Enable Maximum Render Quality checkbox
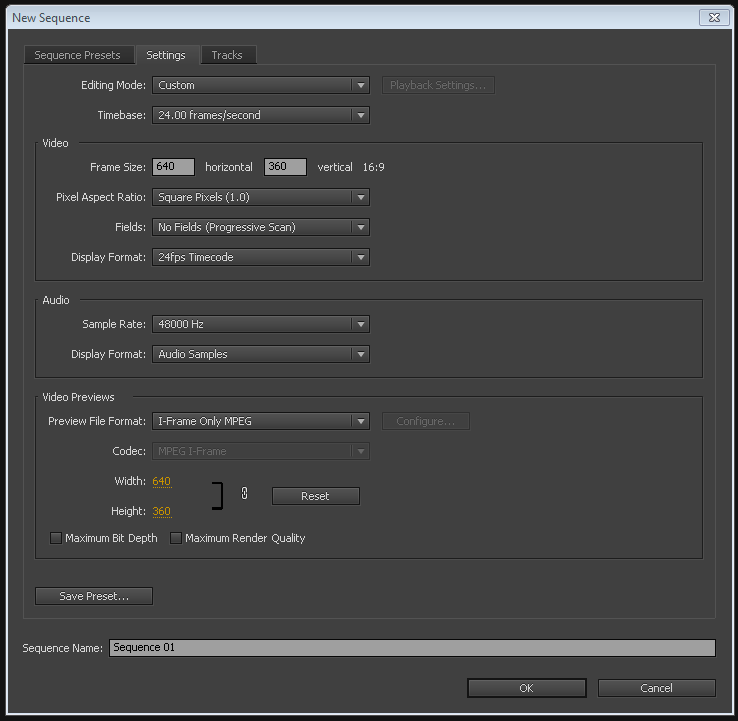738x721 pixels. click(176, 538)
